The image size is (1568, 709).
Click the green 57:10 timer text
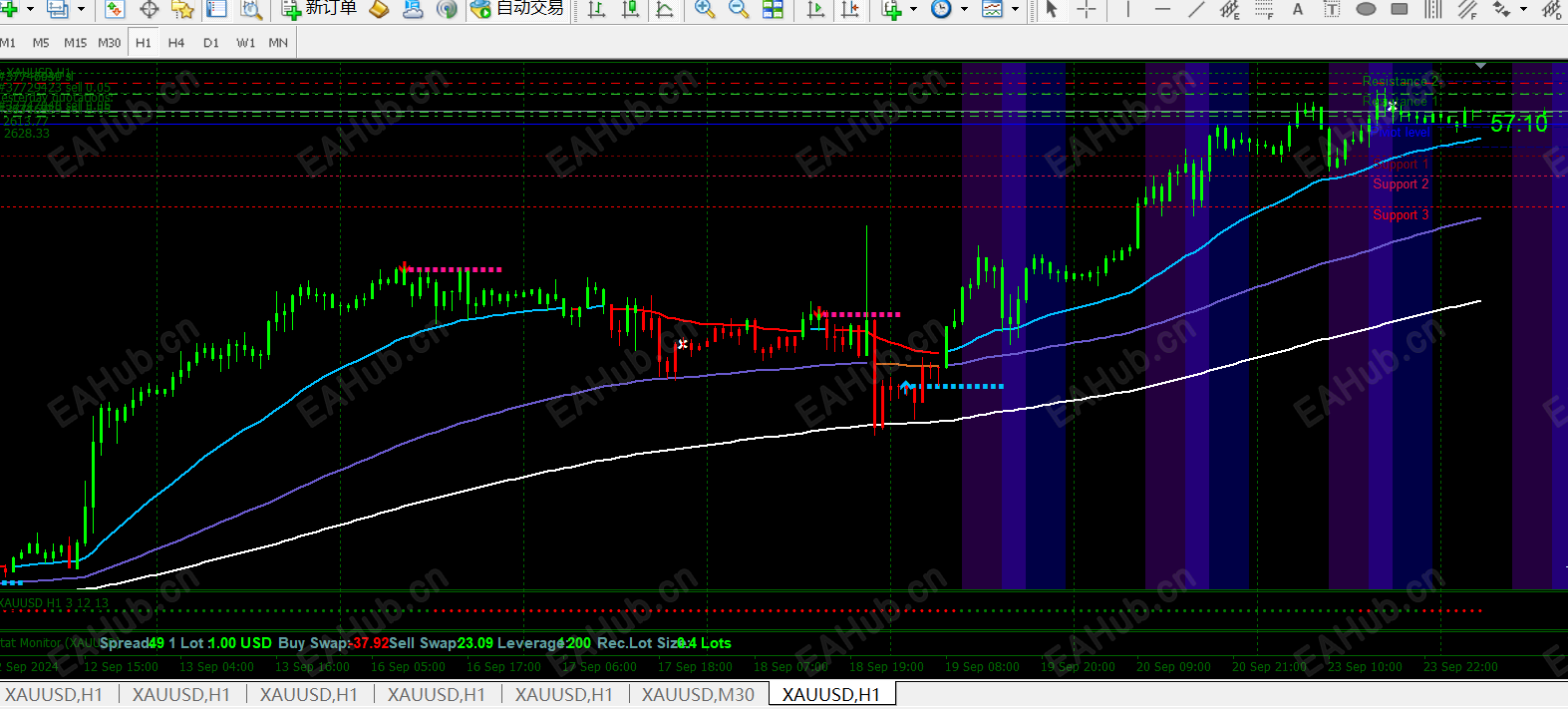coord(1519,124)
